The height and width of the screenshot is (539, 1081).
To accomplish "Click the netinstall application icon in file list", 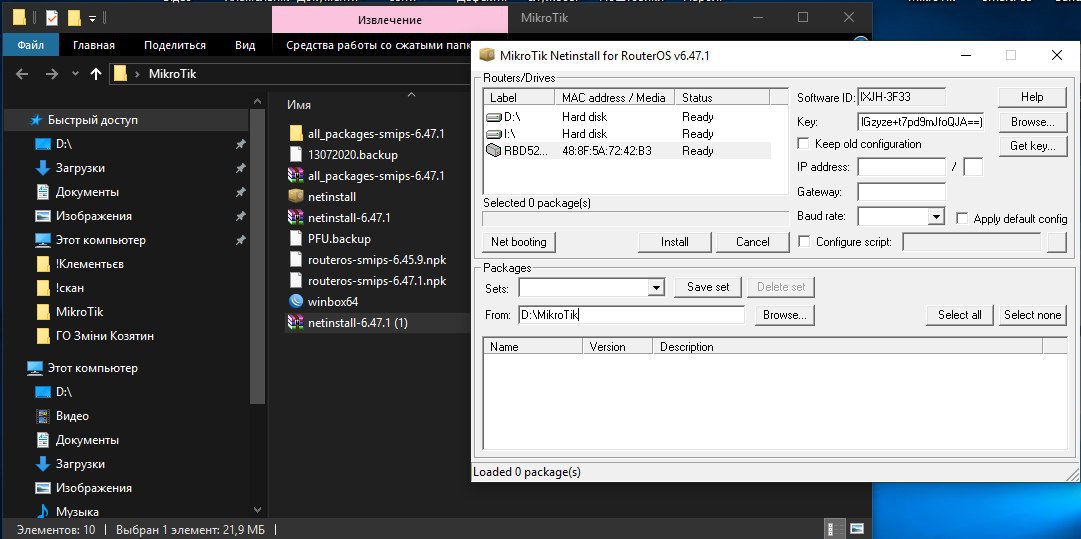I will click(x=296, y=196).
